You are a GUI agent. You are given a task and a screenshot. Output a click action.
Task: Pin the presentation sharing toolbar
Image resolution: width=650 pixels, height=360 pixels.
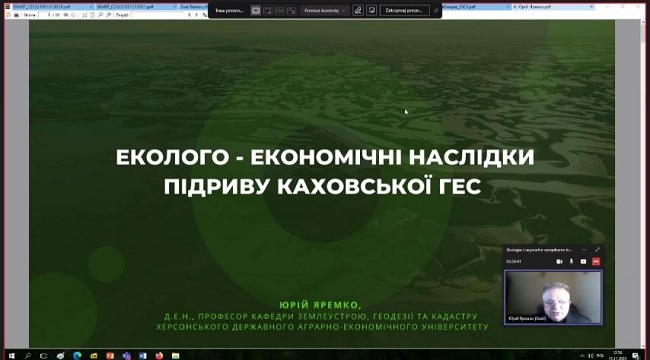pos(436,11)
